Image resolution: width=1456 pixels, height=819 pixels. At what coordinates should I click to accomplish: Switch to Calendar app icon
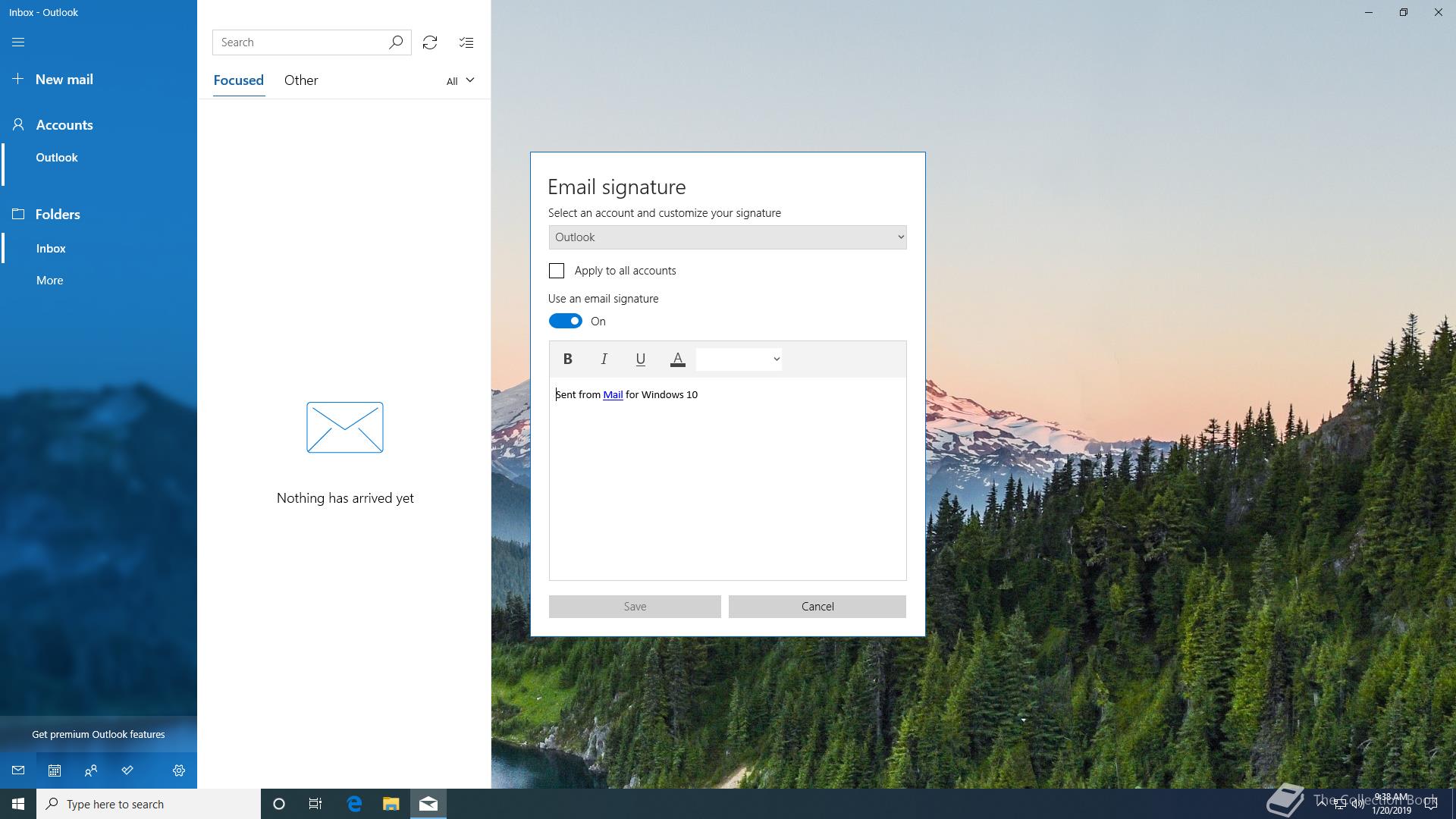(55, 770)
